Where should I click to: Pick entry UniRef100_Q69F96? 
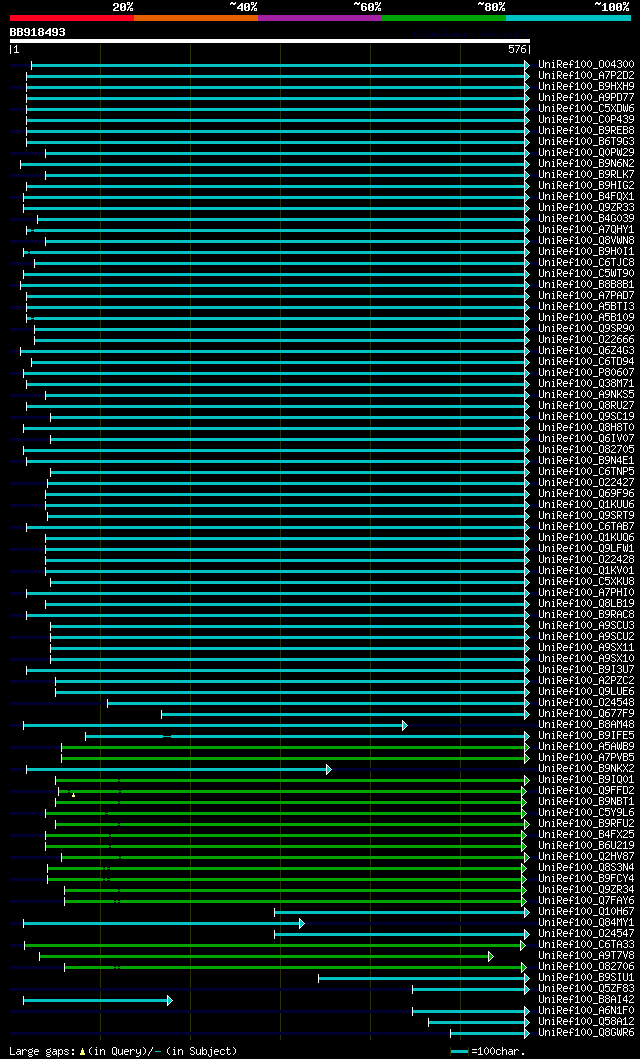click(x=586, y=494)
